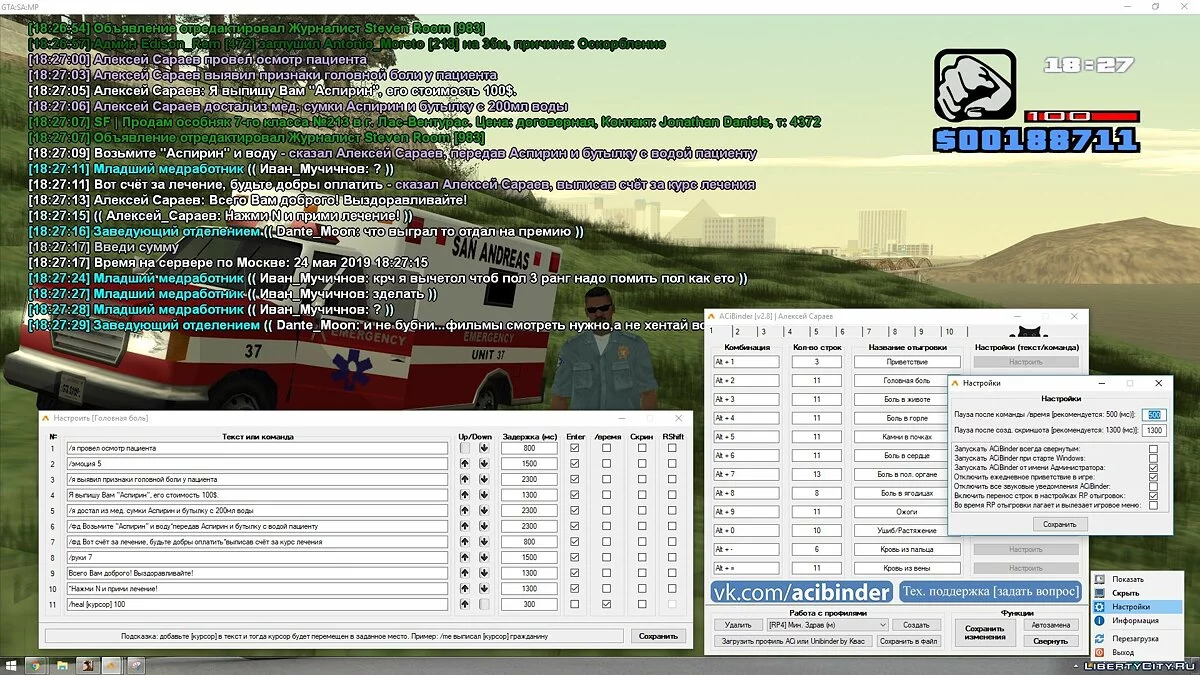Click the Свернуть button
Screen dimensions: 1200x675
(1050, 641)
